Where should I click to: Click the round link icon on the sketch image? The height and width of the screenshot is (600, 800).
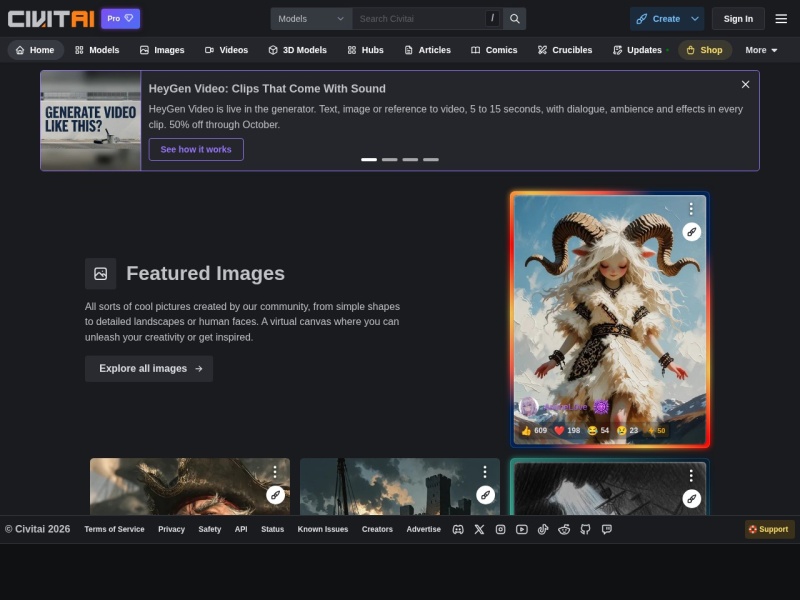[692, 498]
